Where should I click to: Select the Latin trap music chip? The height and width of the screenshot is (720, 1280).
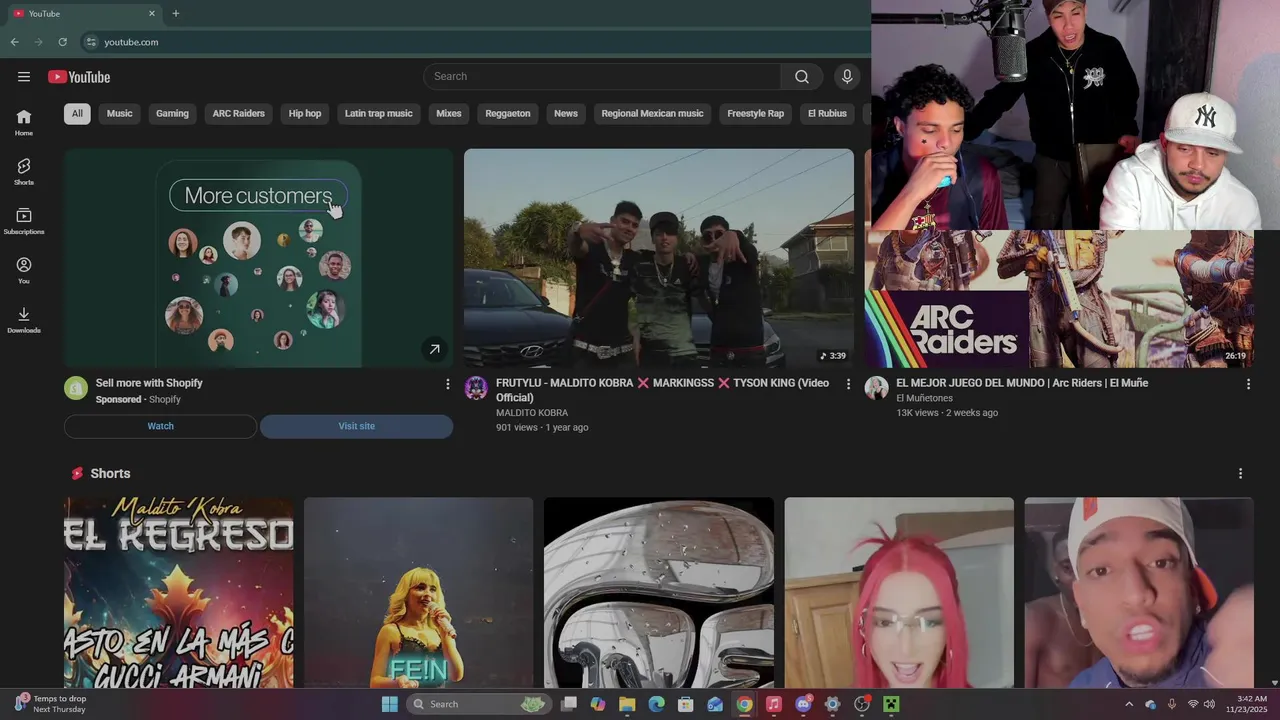pos(379,113)
